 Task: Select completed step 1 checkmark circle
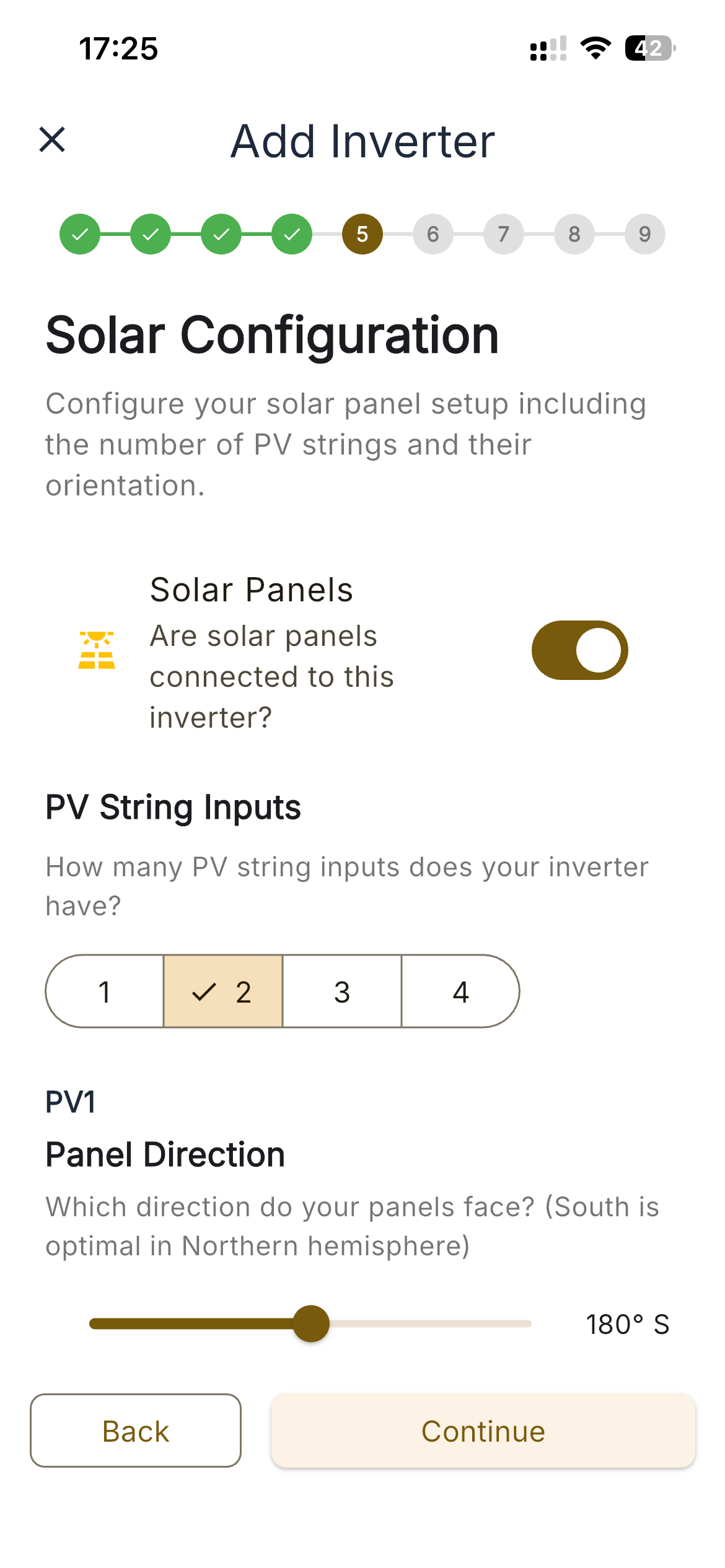pos(80,234)
